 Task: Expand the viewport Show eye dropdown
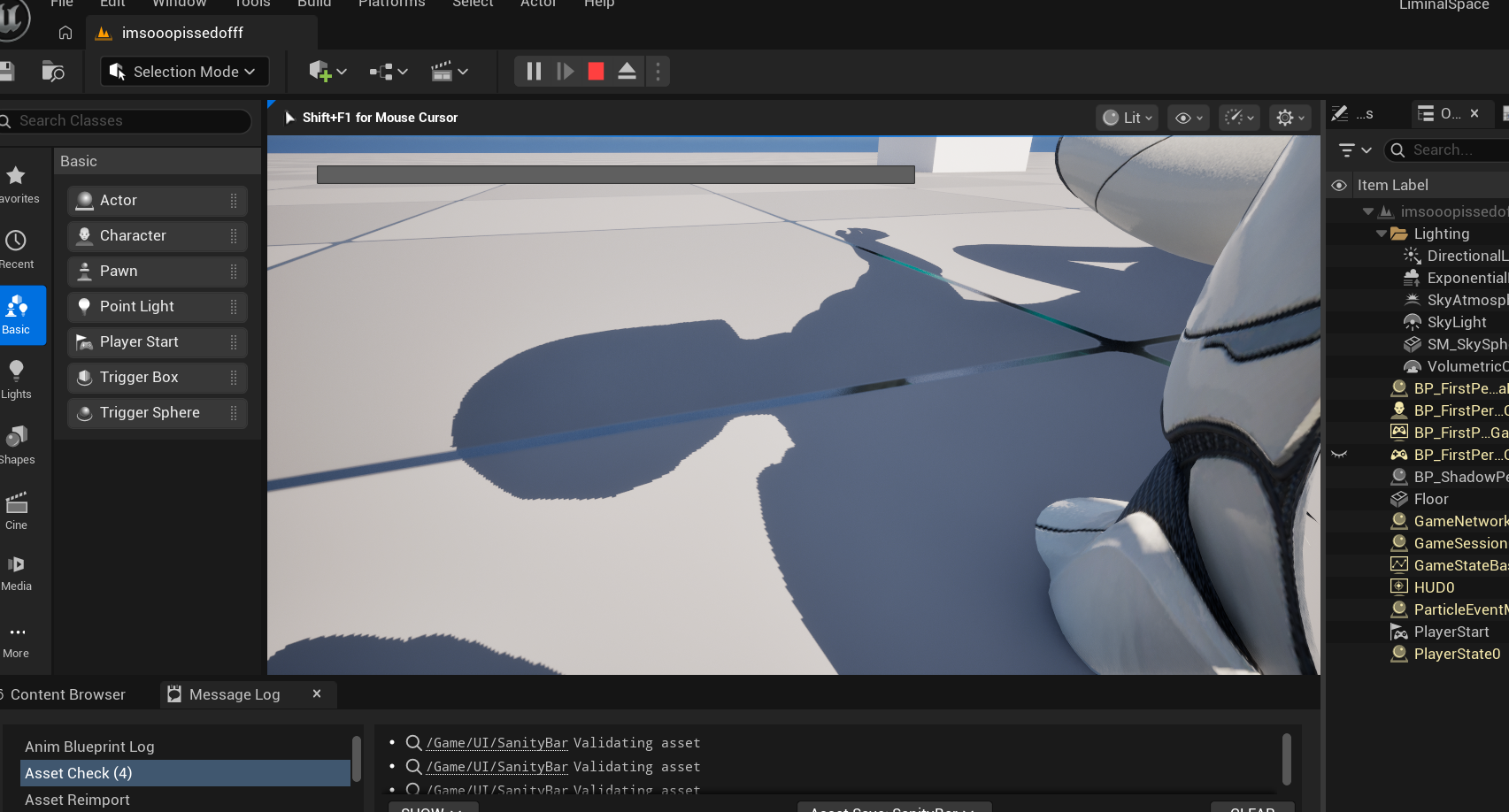tap(1189, 118)
